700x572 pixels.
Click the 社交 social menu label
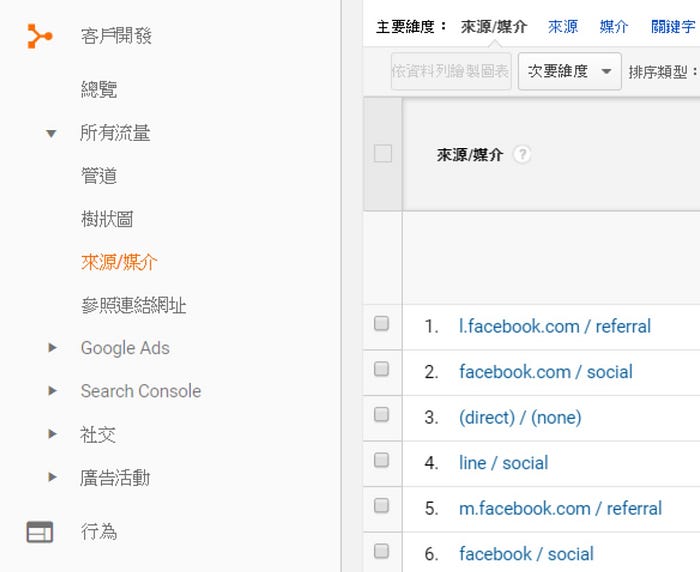click(x=98, y=434)
